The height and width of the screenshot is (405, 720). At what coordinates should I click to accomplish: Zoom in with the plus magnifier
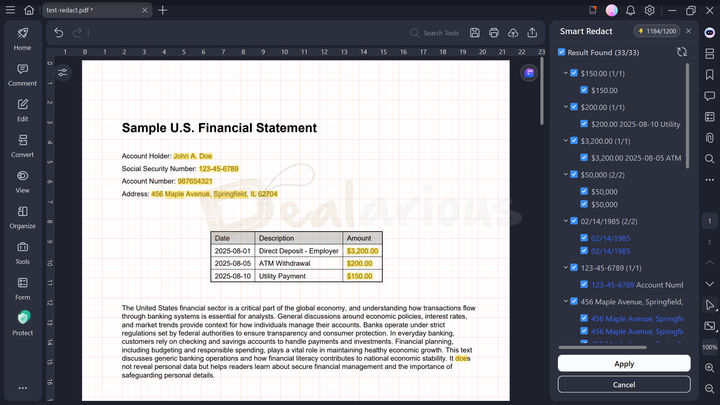point(709,367)
